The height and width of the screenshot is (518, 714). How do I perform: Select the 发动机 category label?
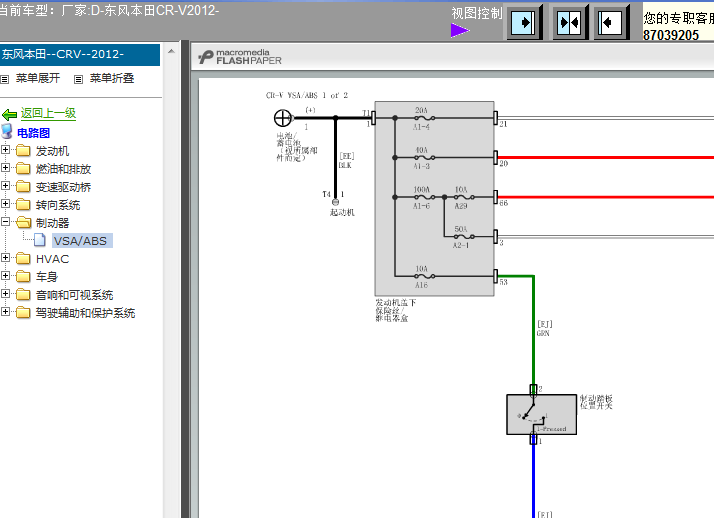[x=52, y=151]
